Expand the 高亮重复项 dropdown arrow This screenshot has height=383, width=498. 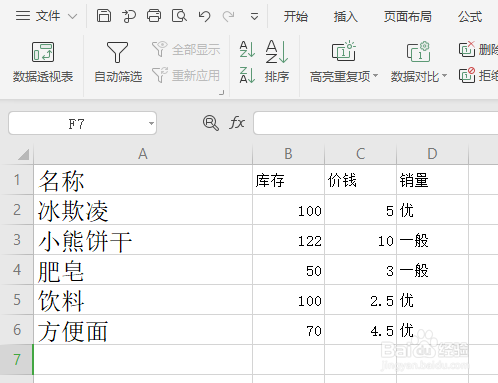tap(376, 76)
